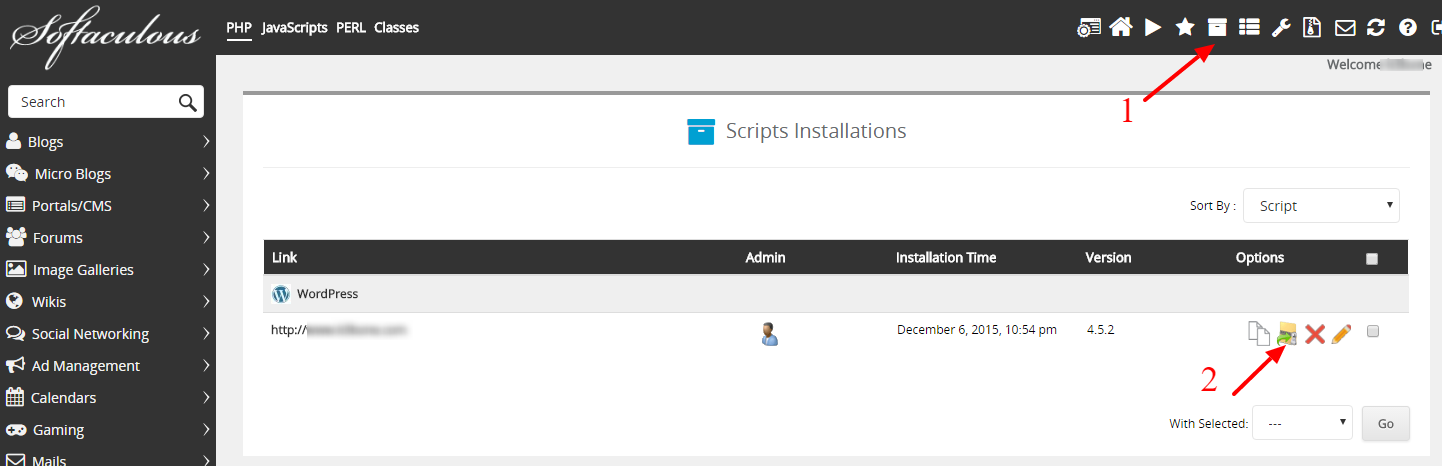This screenshot has height=466, width=1442.
Task: Select the version 4.5.2 cell
Action: [x=1103, y=329]
